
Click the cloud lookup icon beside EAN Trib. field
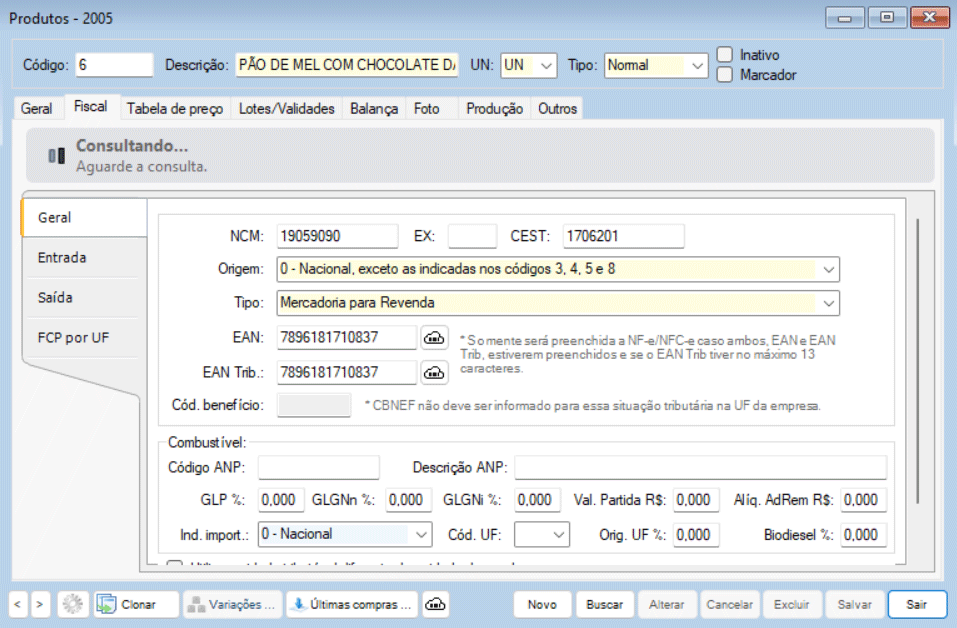point(434,372)
